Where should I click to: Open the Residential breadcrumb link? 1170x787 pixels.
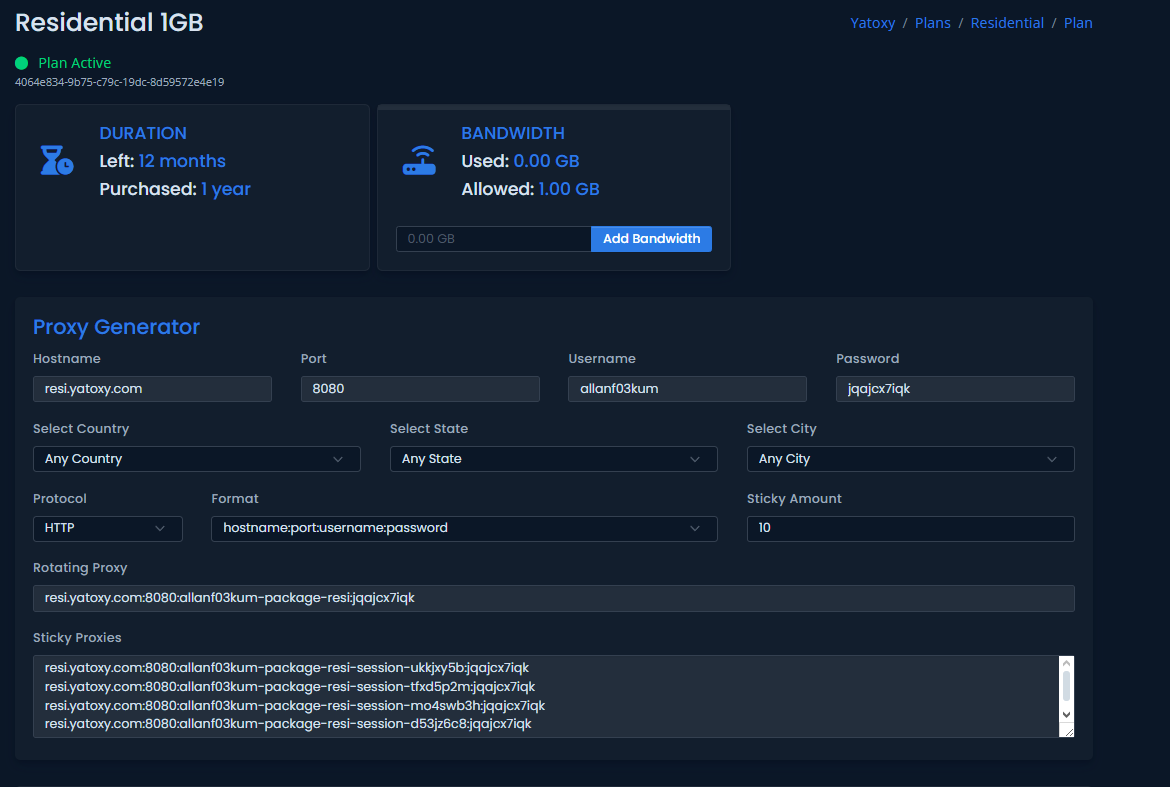tap(1007, 23)
